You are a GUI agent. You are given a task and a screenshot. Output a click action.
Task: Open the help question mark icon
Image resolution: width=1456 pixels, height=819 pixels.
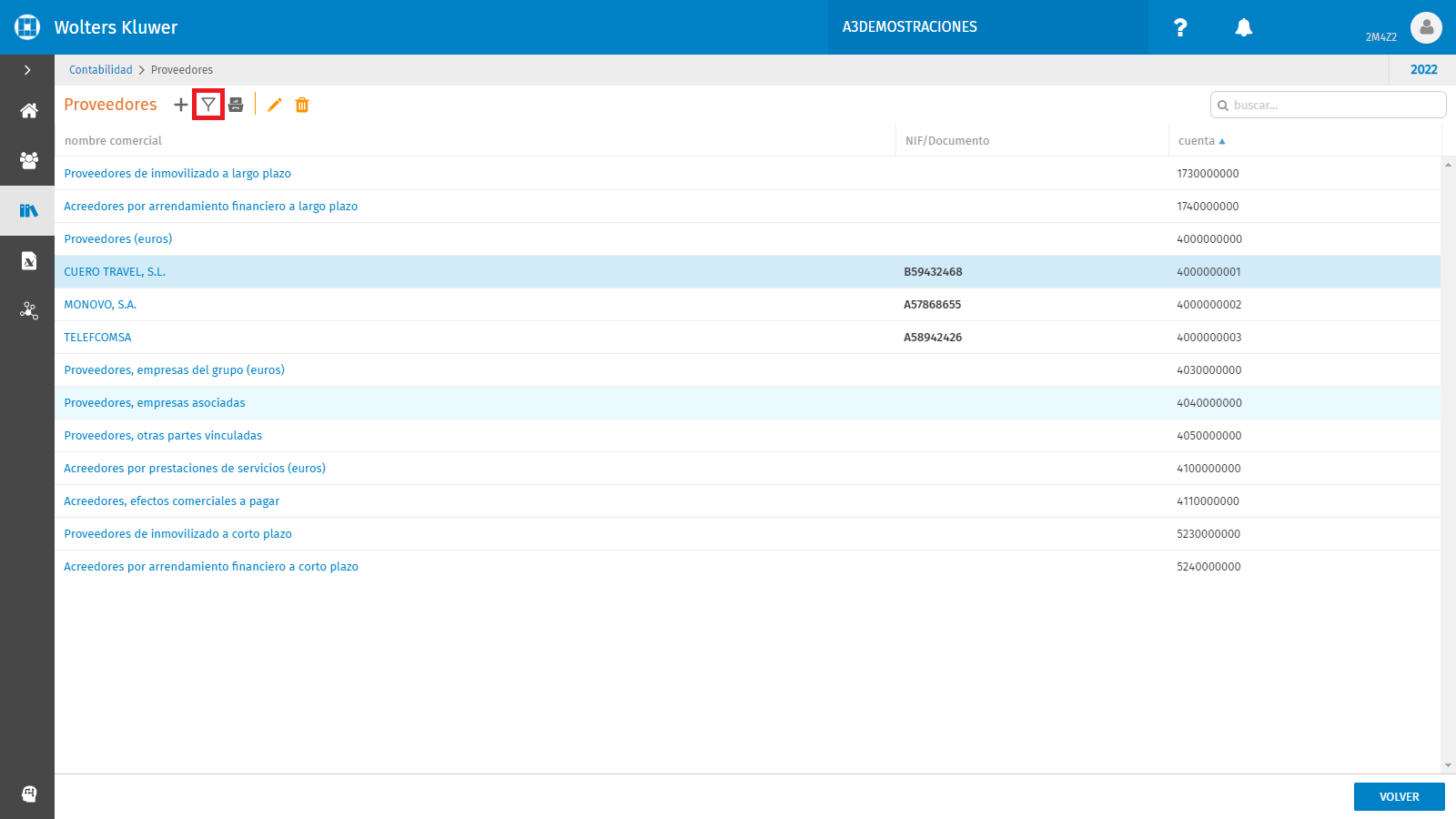(1180, 27)
